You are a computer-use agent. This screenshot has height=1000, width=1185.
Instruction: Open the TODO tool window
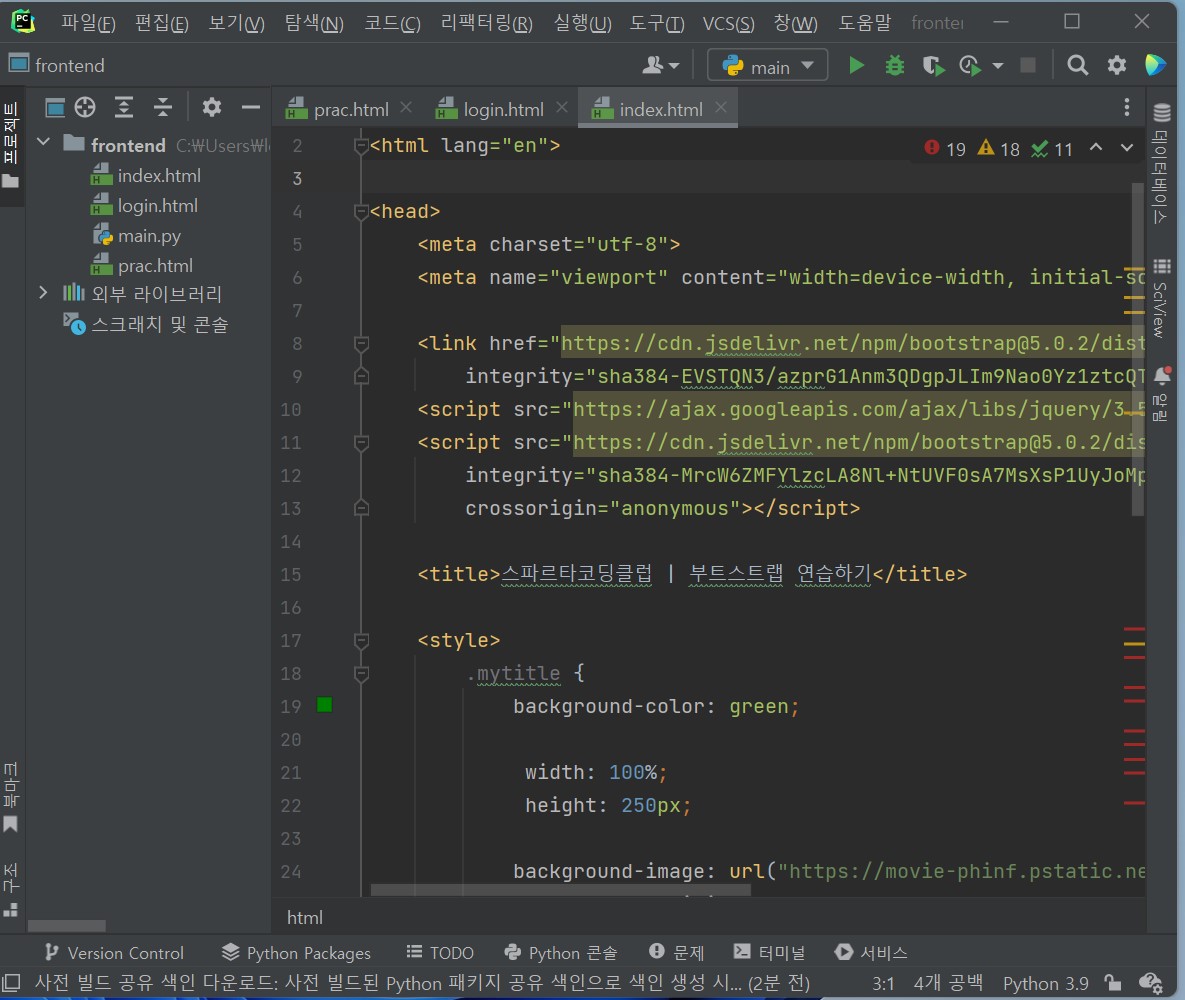tap(440, 953)
